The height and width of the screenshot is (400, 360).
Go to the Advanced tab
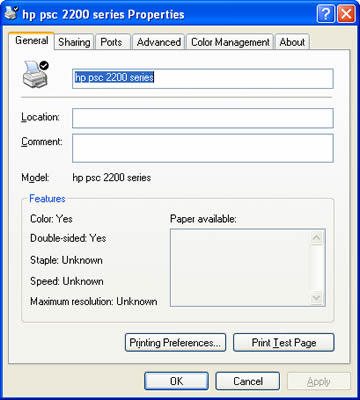[159, 42]
